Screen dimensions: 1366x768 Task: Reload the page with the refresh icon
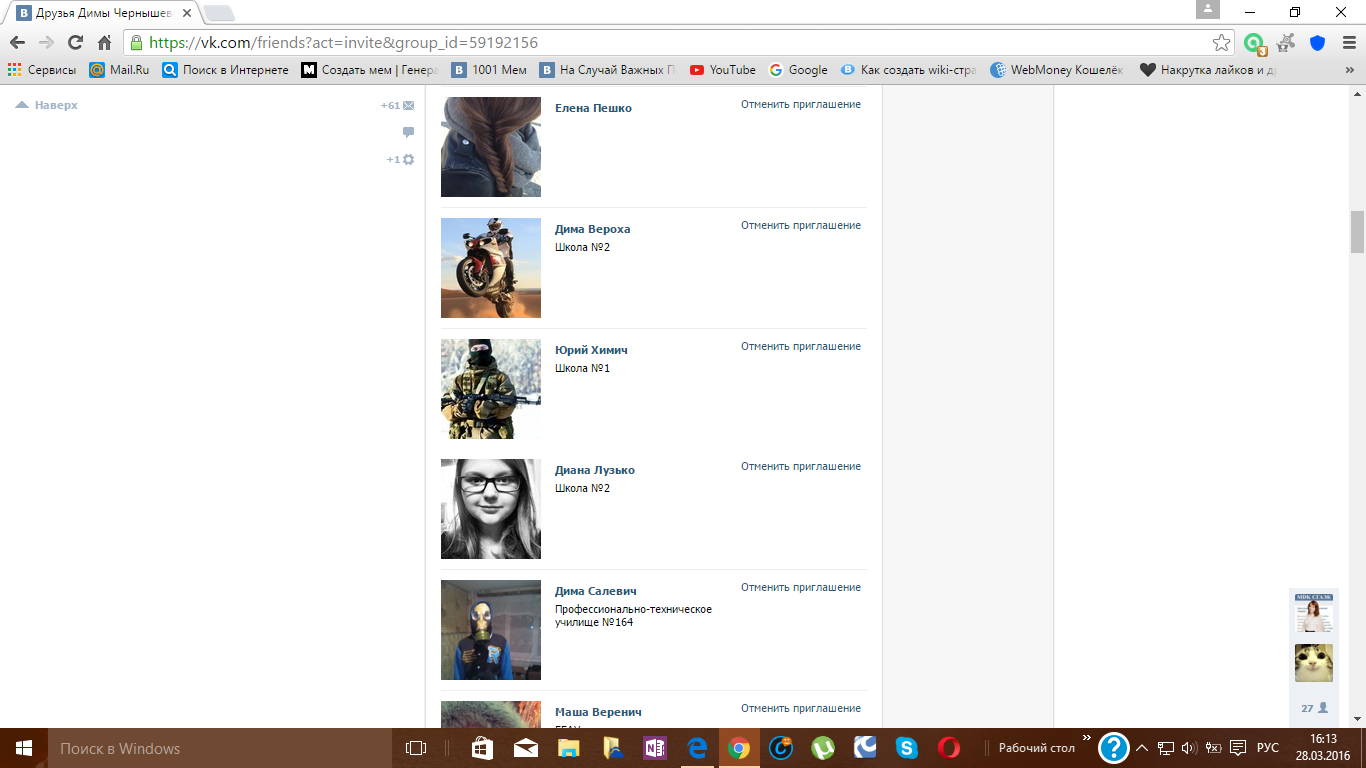pyautogui.click(x=75, y=43)
